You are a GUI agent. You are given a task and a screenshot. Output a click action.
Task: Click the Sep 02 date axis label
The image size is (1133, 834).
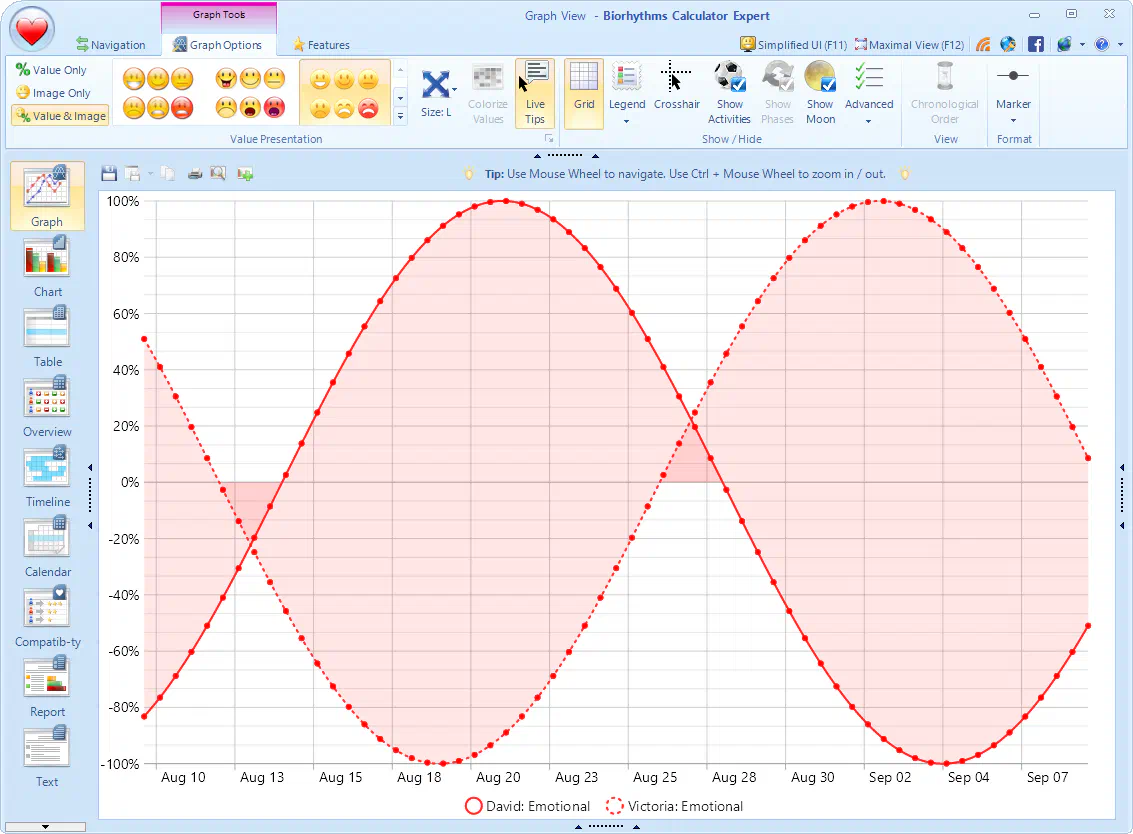click(x=890, y=777)
